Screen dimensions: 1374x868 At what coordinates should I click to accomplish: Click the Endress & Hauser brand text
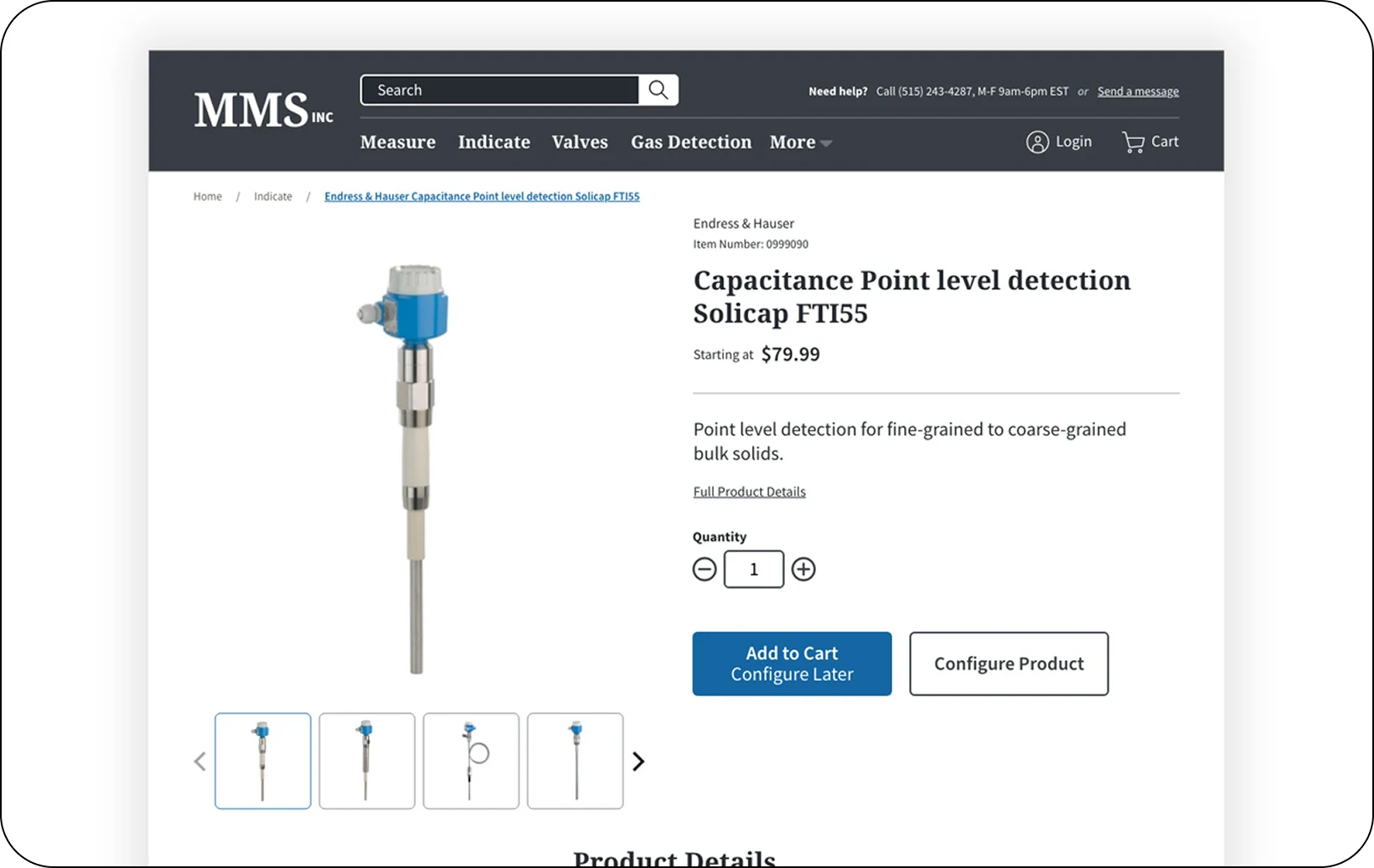pos(743,224)
